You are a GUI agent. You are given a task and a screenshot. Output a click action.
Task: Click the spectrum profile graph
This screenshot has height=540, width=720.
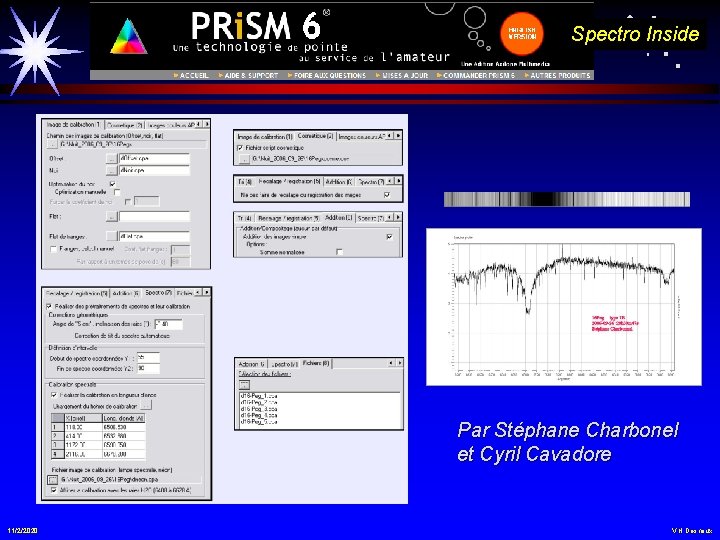point(564,307)
